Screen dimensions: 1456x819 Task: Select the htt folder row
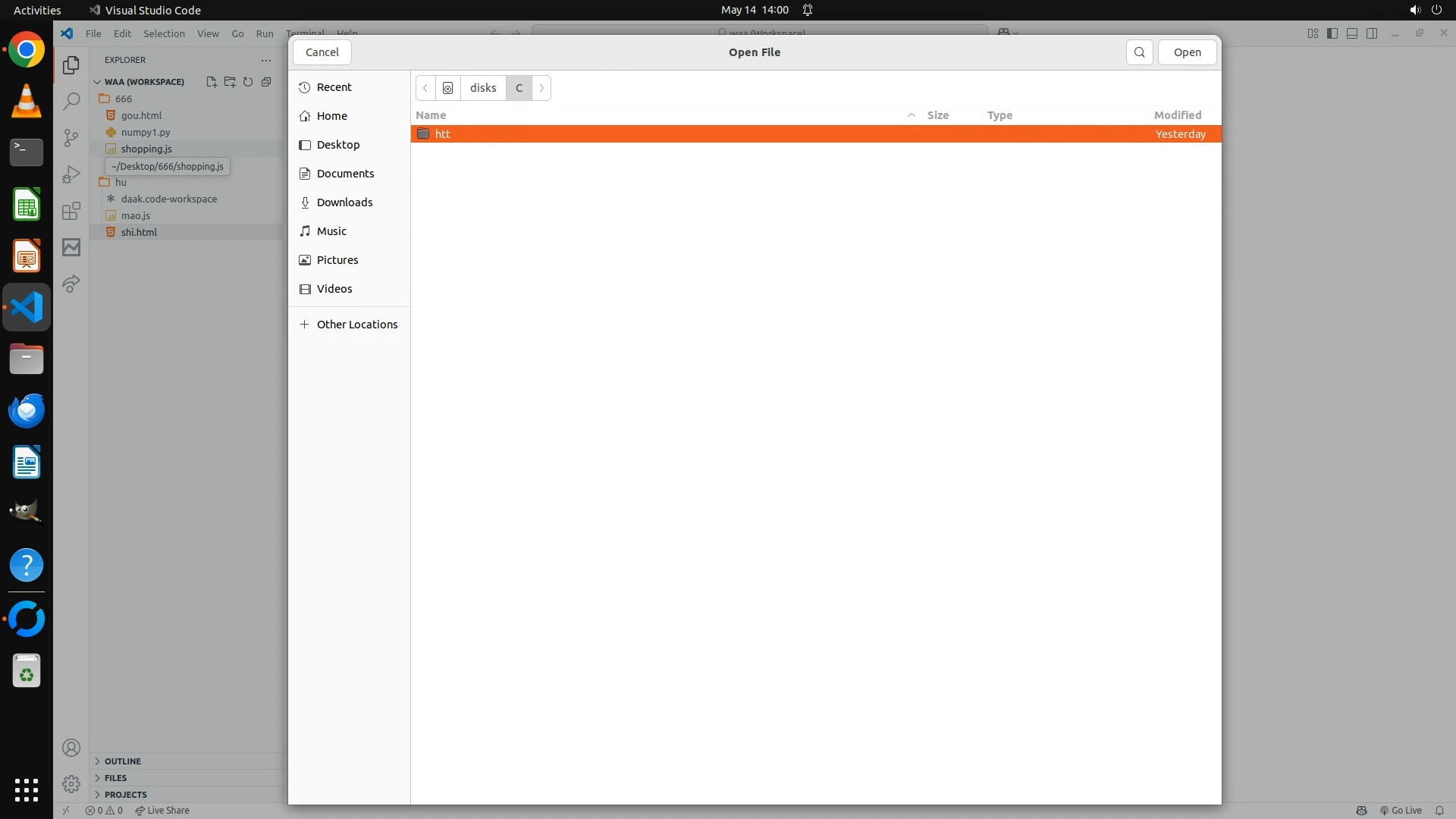[443, 134]
